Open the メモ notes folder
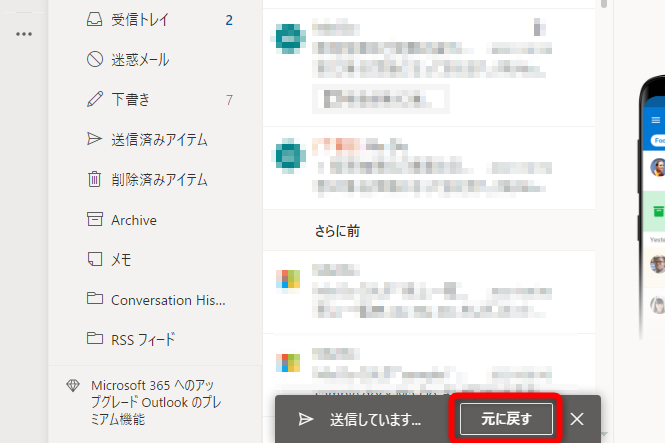 (x=156, y=259)
